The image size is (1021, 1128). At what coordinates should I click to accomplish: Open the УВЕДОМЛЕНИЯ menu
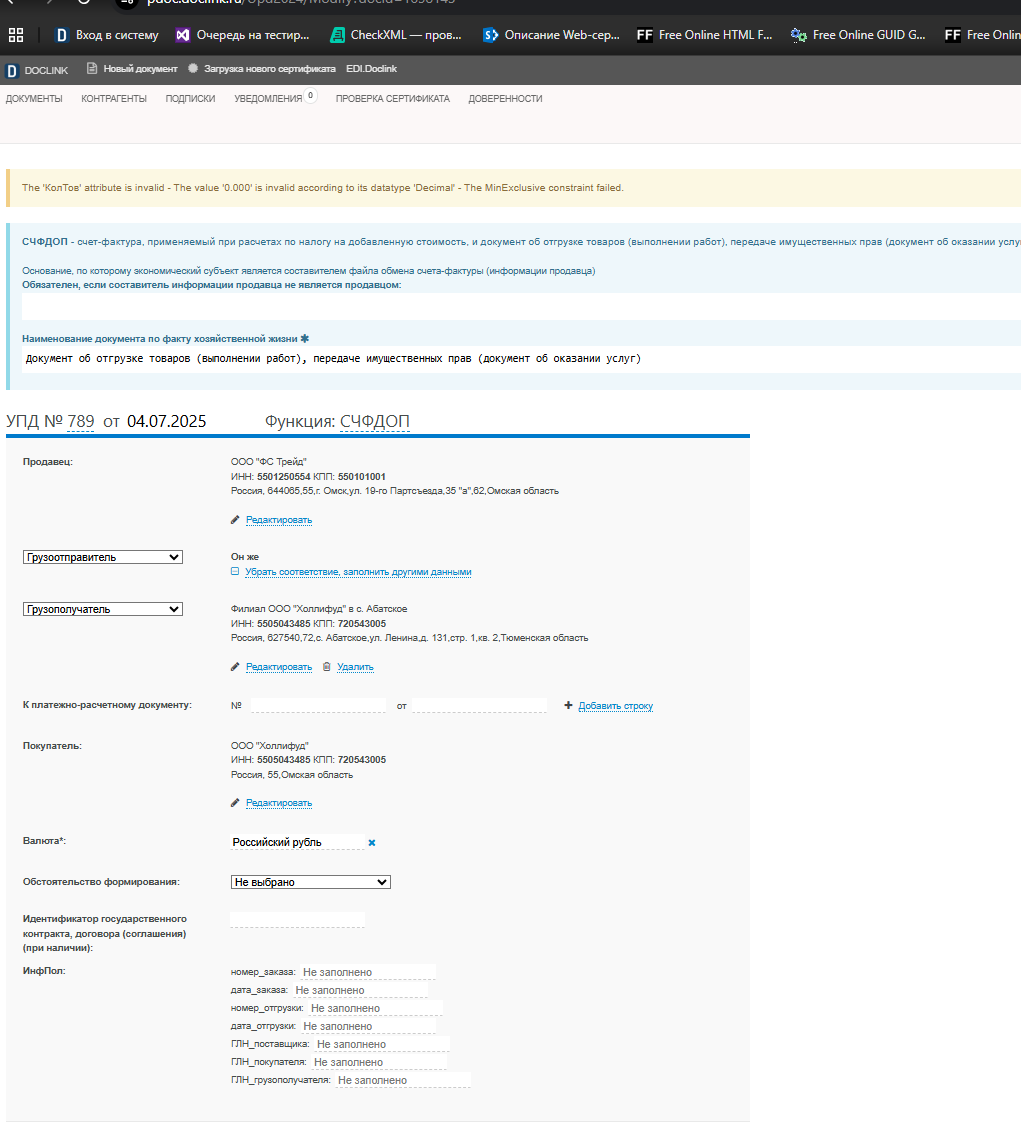(268, 99)
